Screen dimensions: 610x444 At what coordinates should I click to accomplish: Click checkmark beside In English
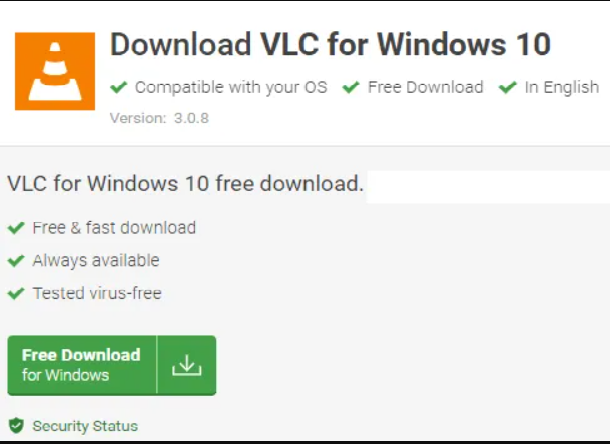pyautogui.click(x=508, y=87)
